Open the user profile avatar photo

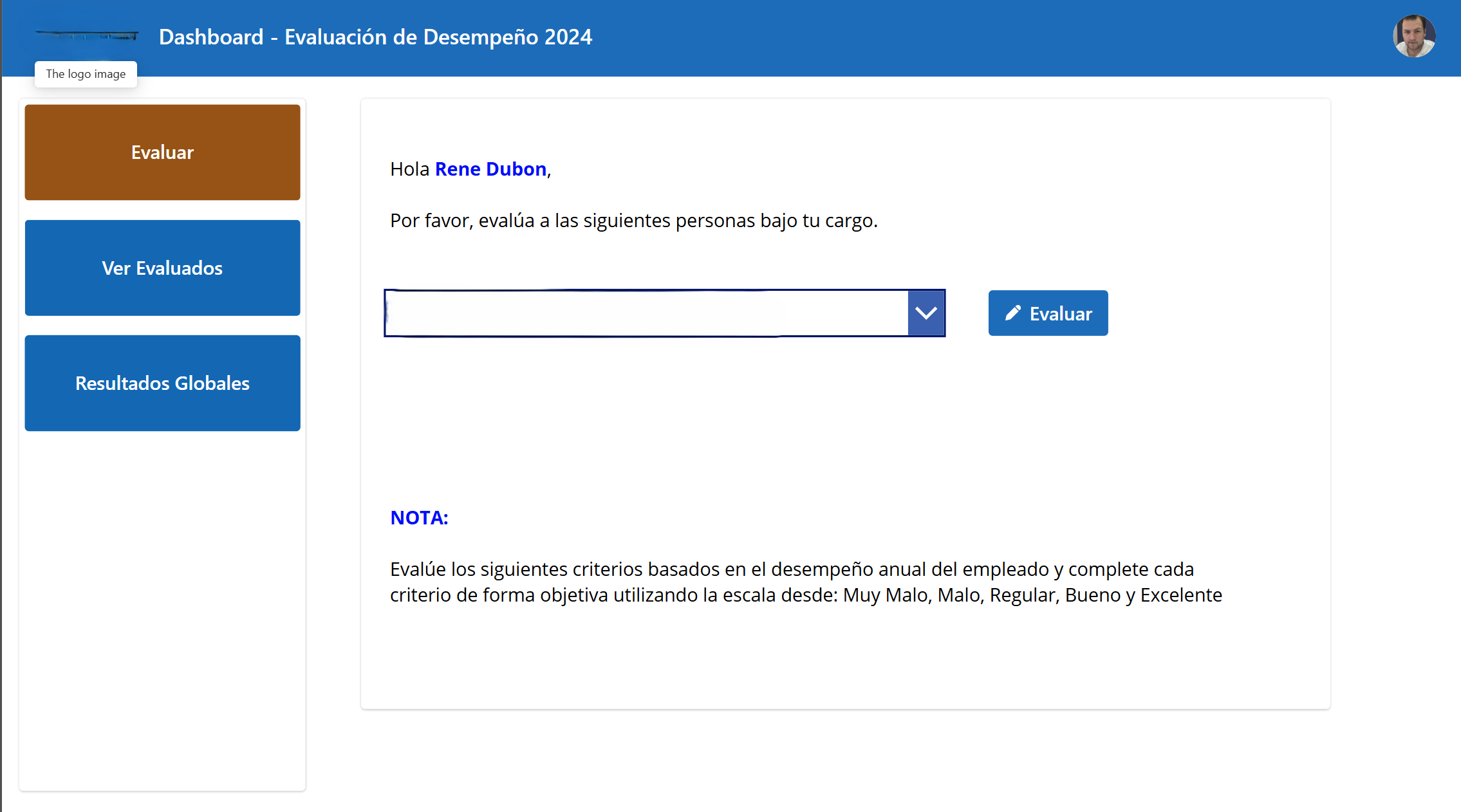[1413, 37]
